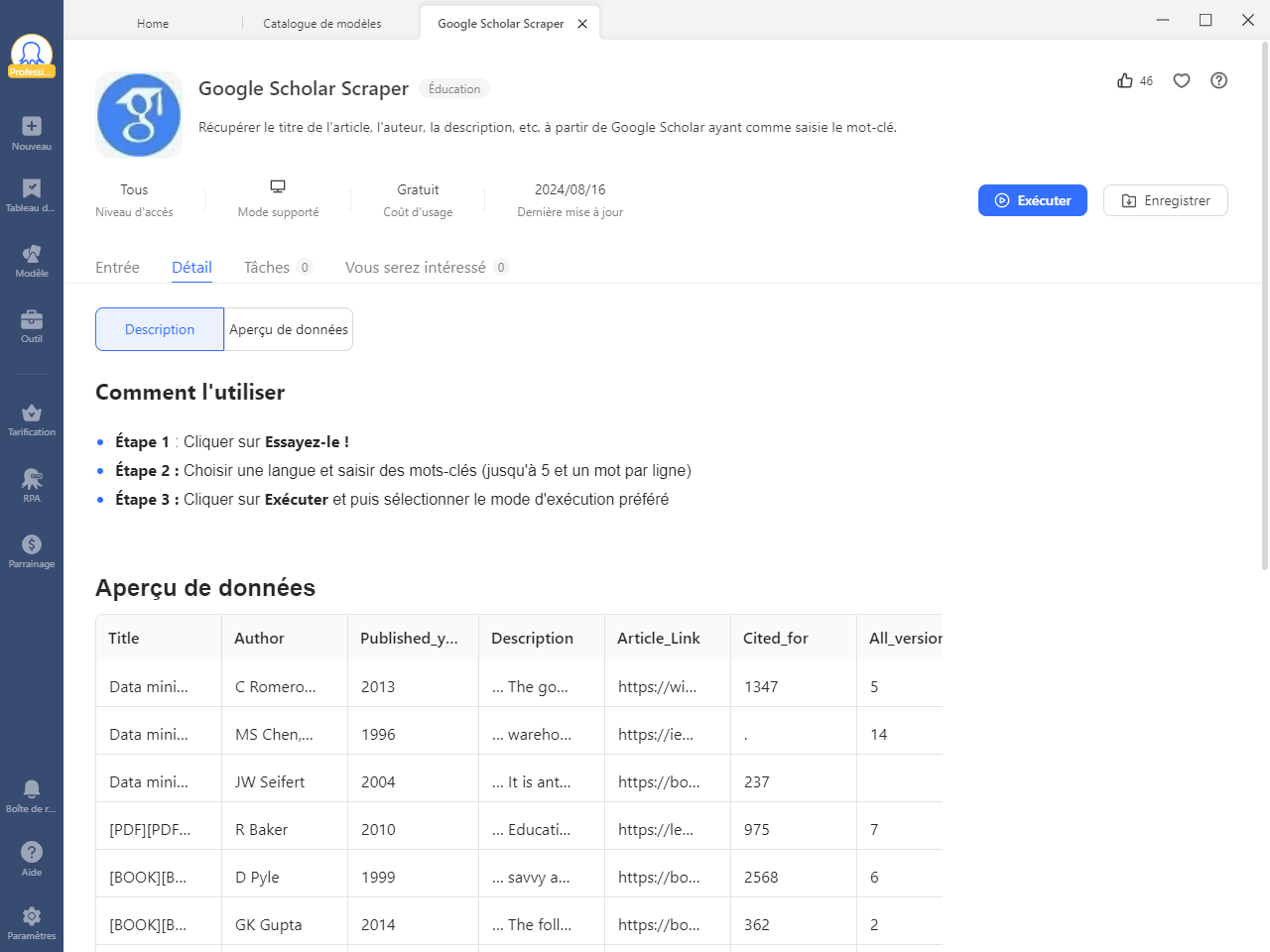Click the Exécuter button
The image size is (1270, 952).
pos(1033,200)
